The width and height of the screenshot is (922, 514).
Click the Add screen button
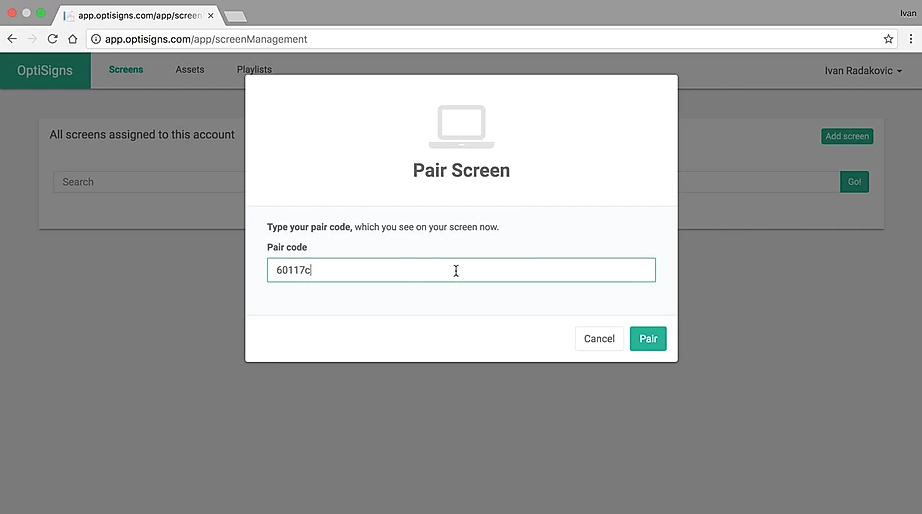846,136
